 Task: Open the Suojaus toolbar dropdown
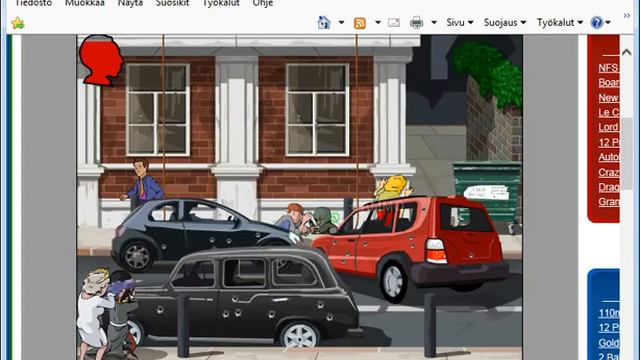504,22
